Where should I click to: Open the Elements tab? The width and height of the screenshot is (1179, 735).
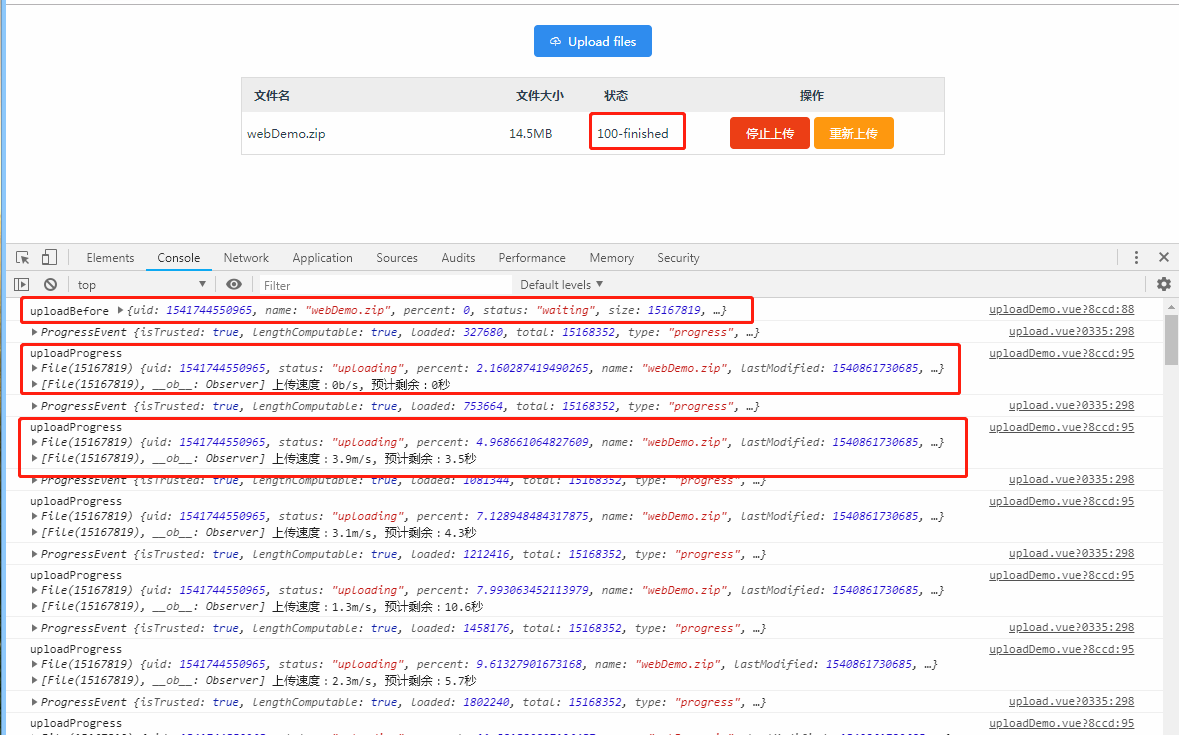click(x=110, y=258)
